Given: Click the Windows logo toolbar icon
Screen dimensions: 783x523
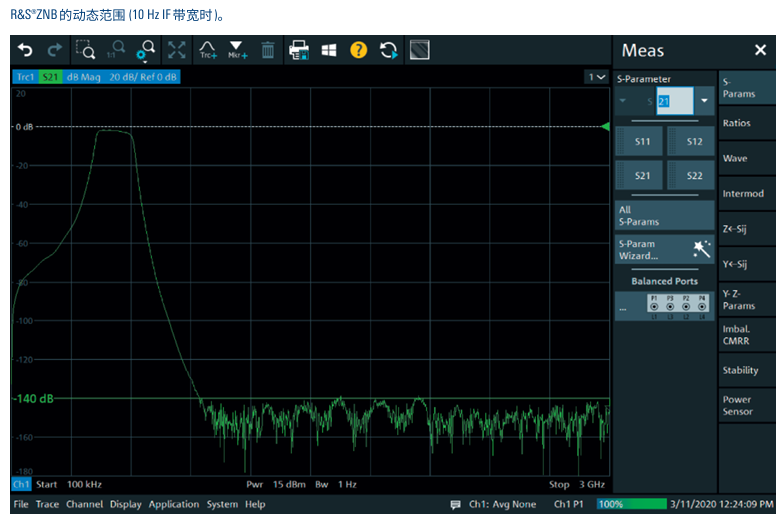Looking at the screenshot, I should coord(328,50).
